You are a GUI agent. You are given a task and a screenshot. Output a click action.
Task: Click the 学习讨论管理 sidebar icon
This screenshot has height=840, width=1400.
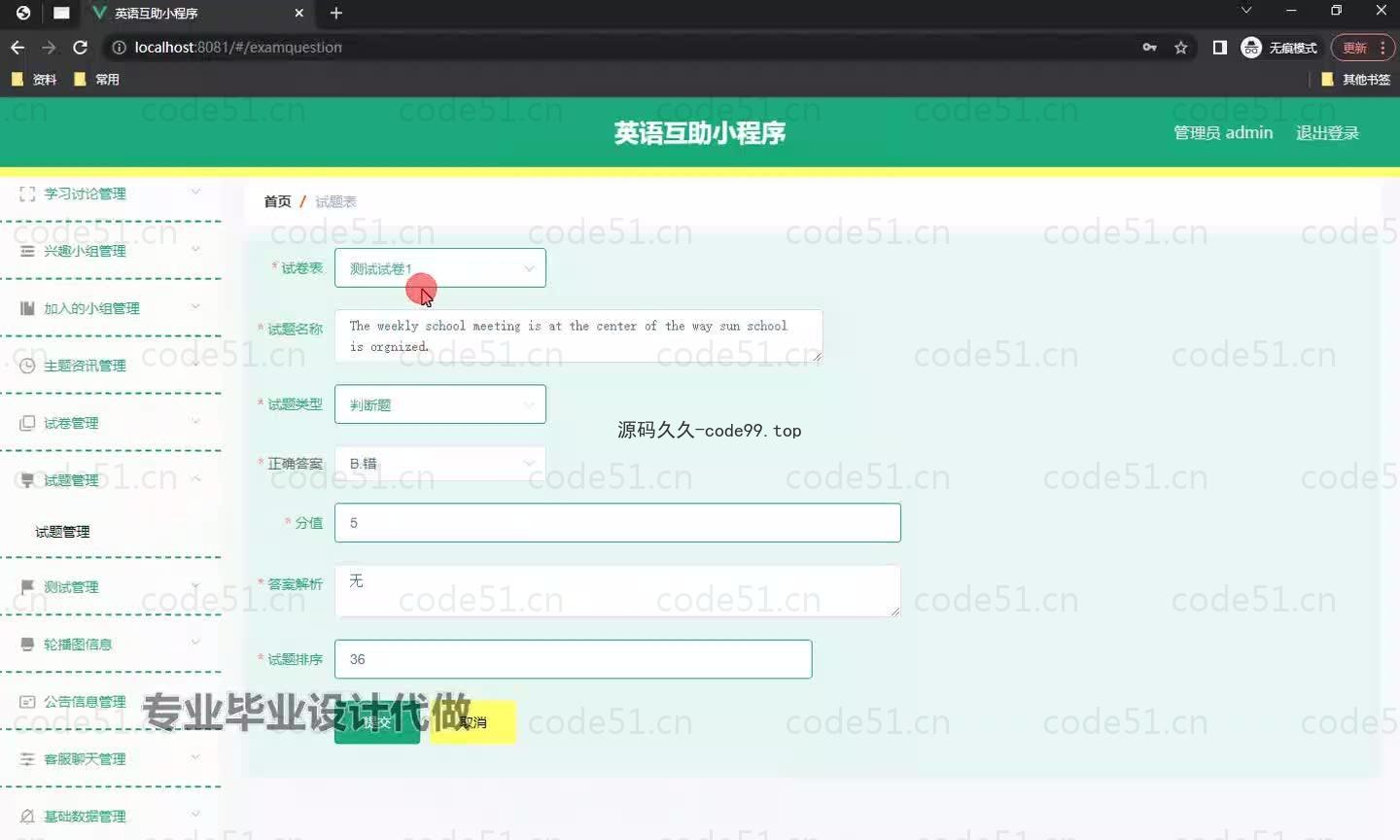coord(27,193)
